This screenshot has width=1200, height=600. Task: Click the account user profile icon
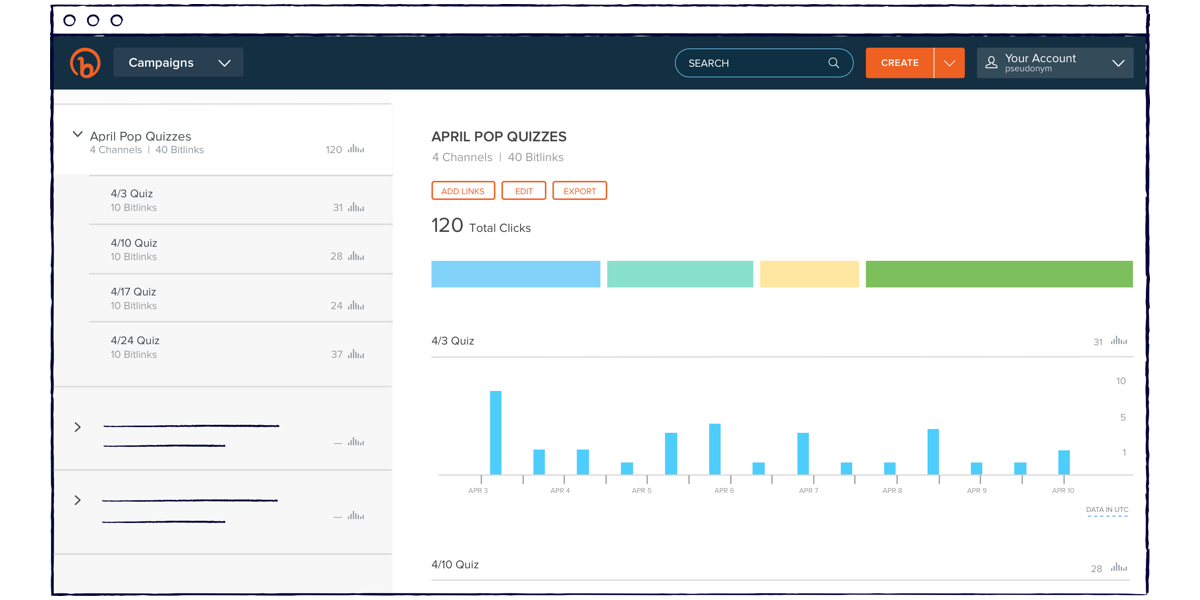(991, 63)
